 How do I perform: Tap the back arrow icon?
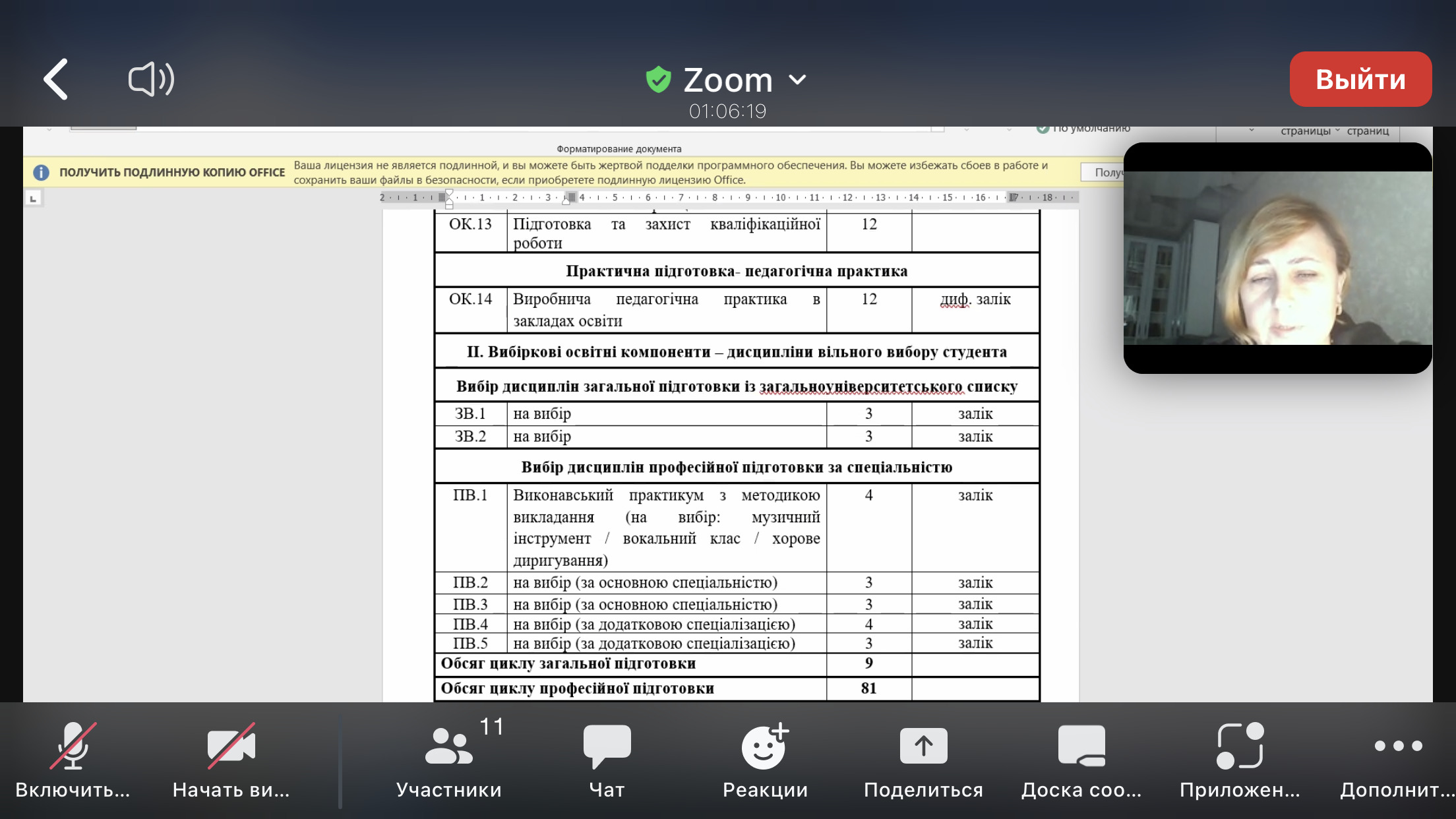click(x=57, y=80)
